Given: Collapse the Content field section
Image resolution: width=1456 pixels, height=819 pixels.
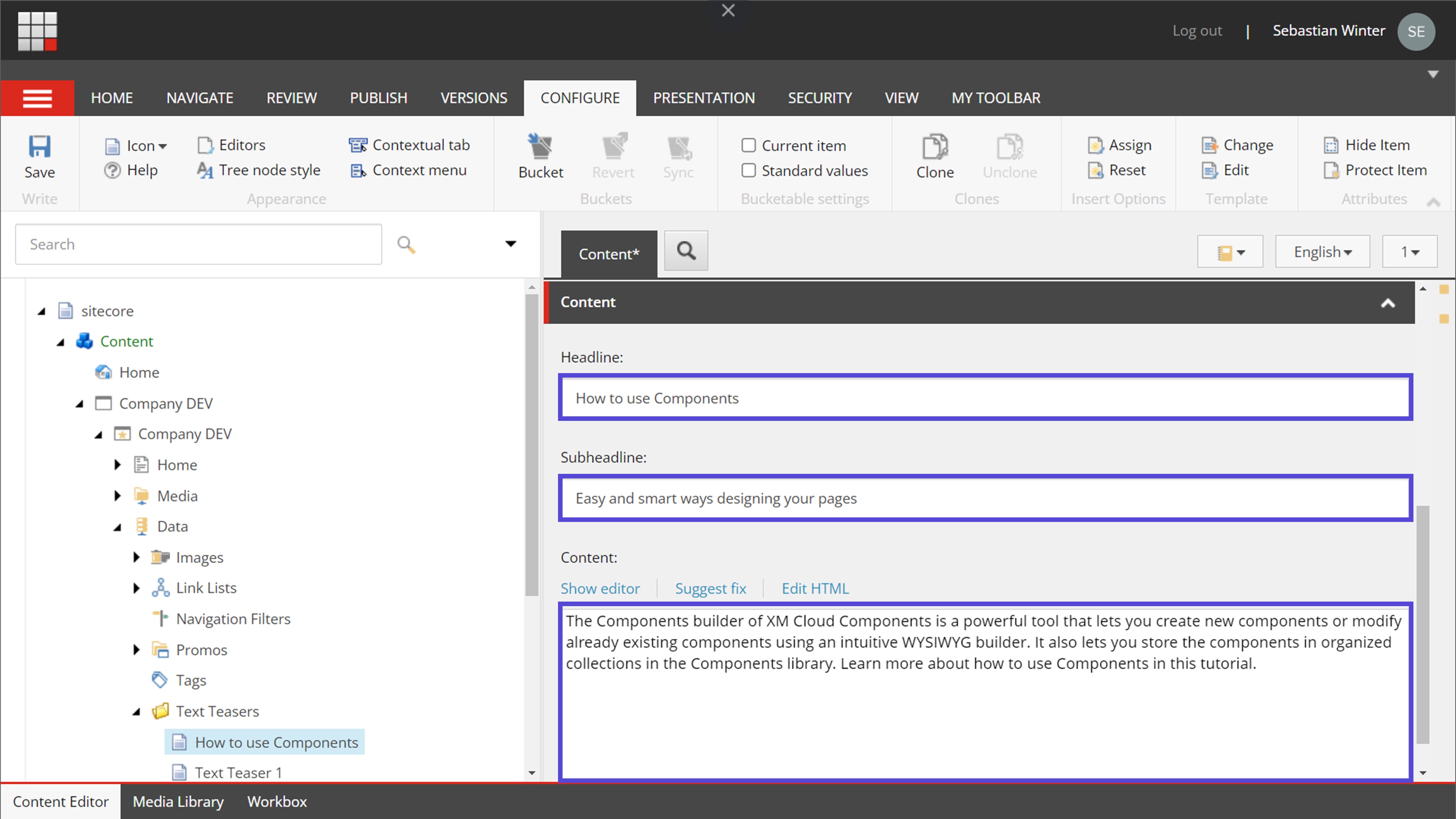Looking at the screenshot, I should [1388, 303].
